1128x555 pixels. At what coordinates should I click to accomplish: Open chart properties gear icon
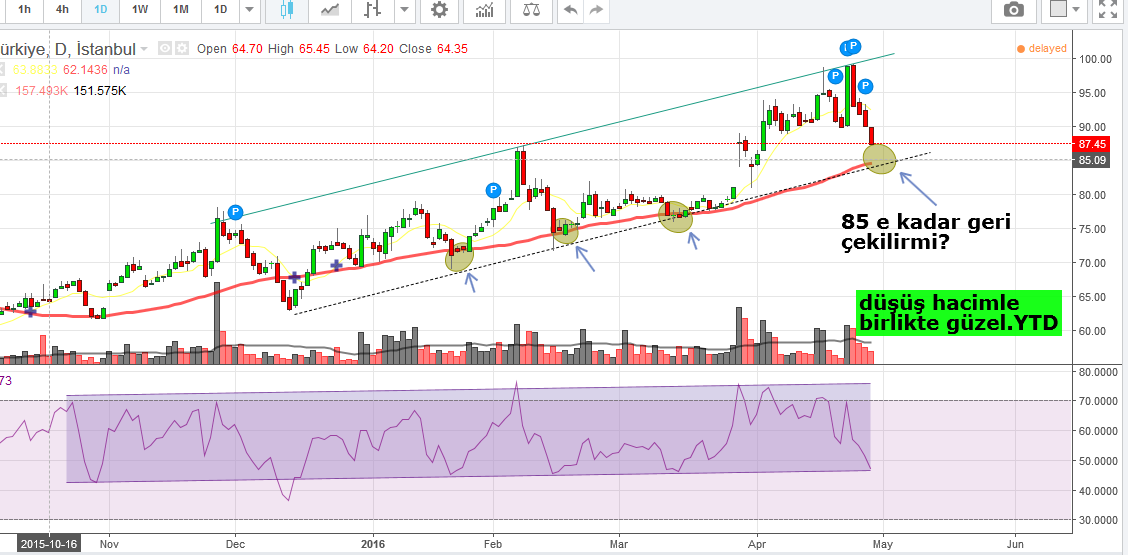point(438,10)
